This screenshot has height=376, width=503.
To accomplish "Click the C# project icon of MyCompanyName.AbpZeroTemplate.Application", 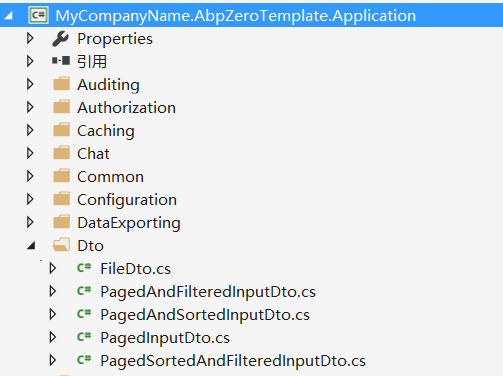I will tap(38, 15).
